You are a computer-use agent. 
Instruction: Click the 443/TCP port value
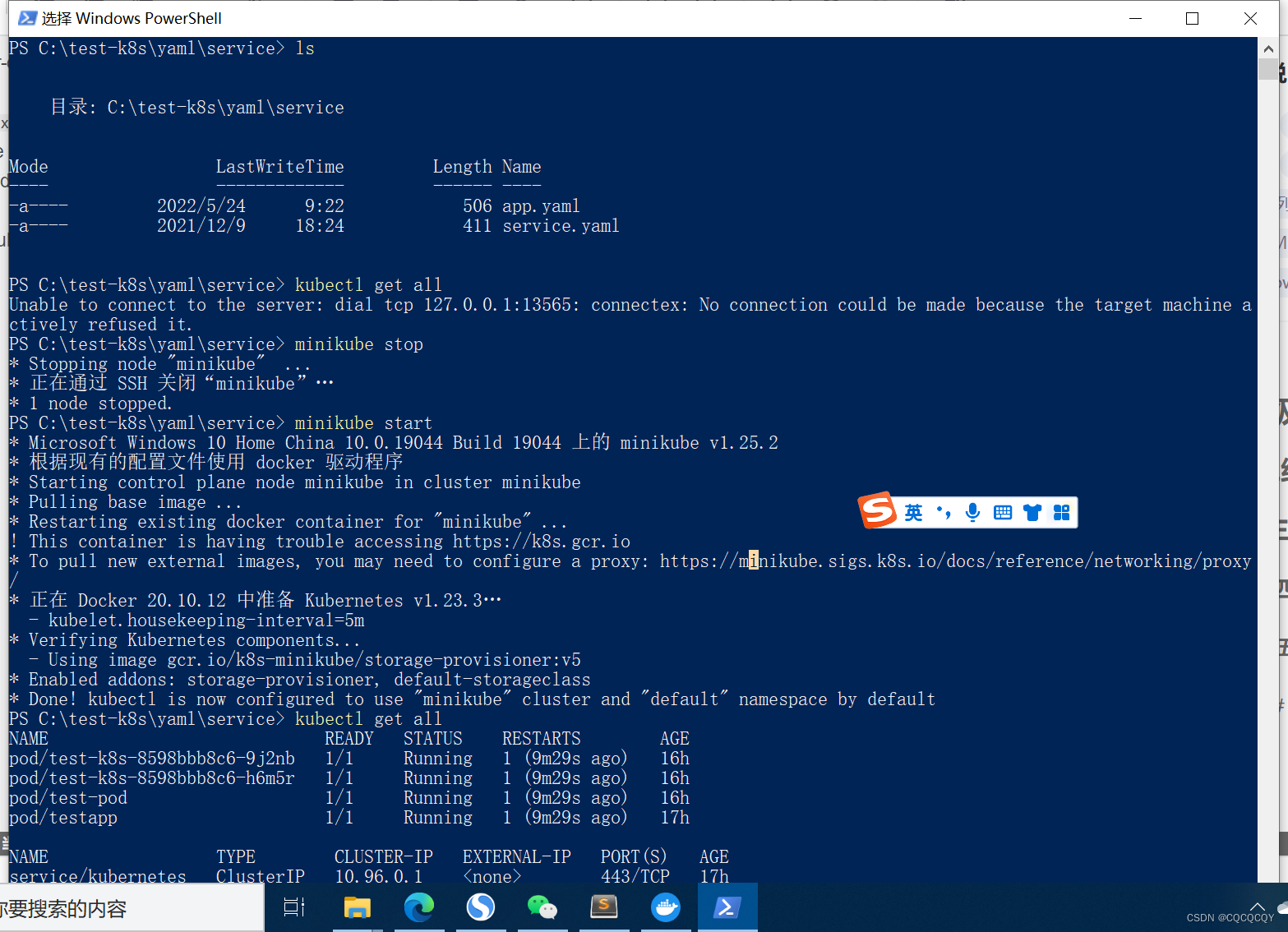pos(635,876)
